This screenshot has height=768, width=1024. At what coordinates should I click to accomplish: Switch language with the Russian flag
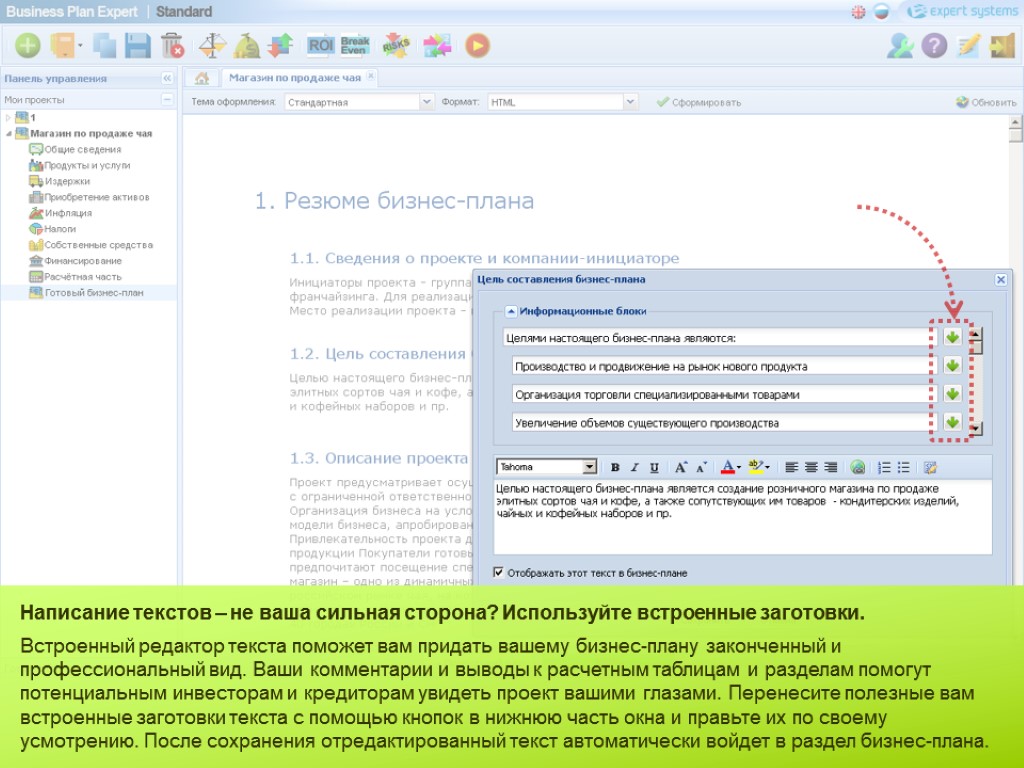coord(881,12)
